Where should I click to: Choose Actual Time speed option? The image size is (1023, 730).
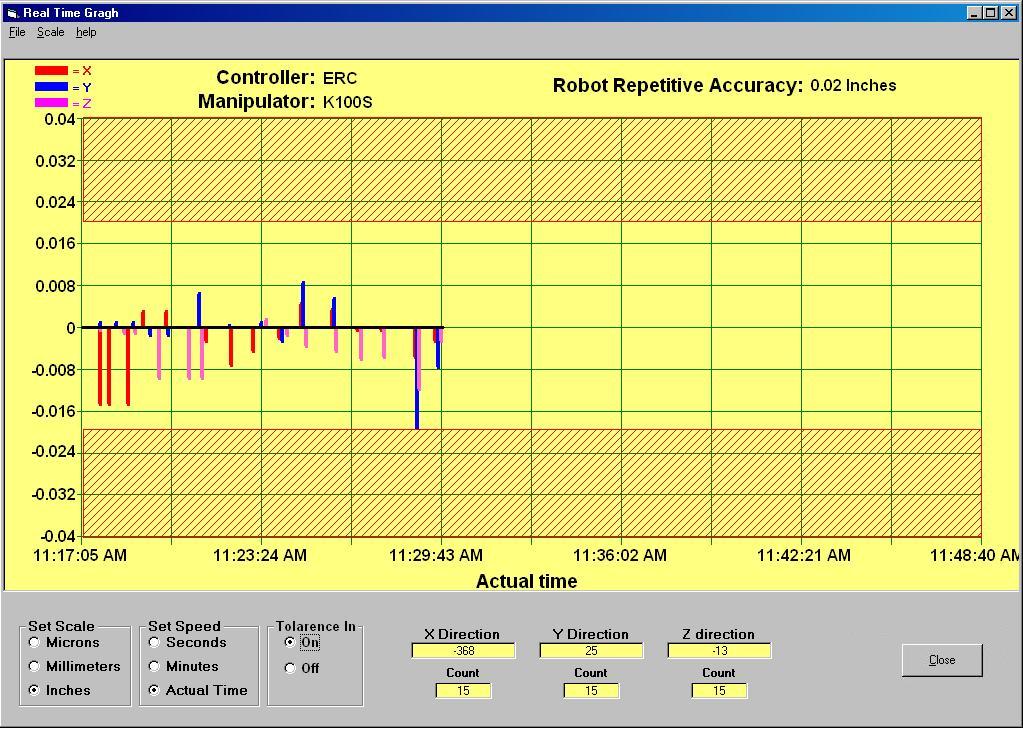[x=155, y=691]
